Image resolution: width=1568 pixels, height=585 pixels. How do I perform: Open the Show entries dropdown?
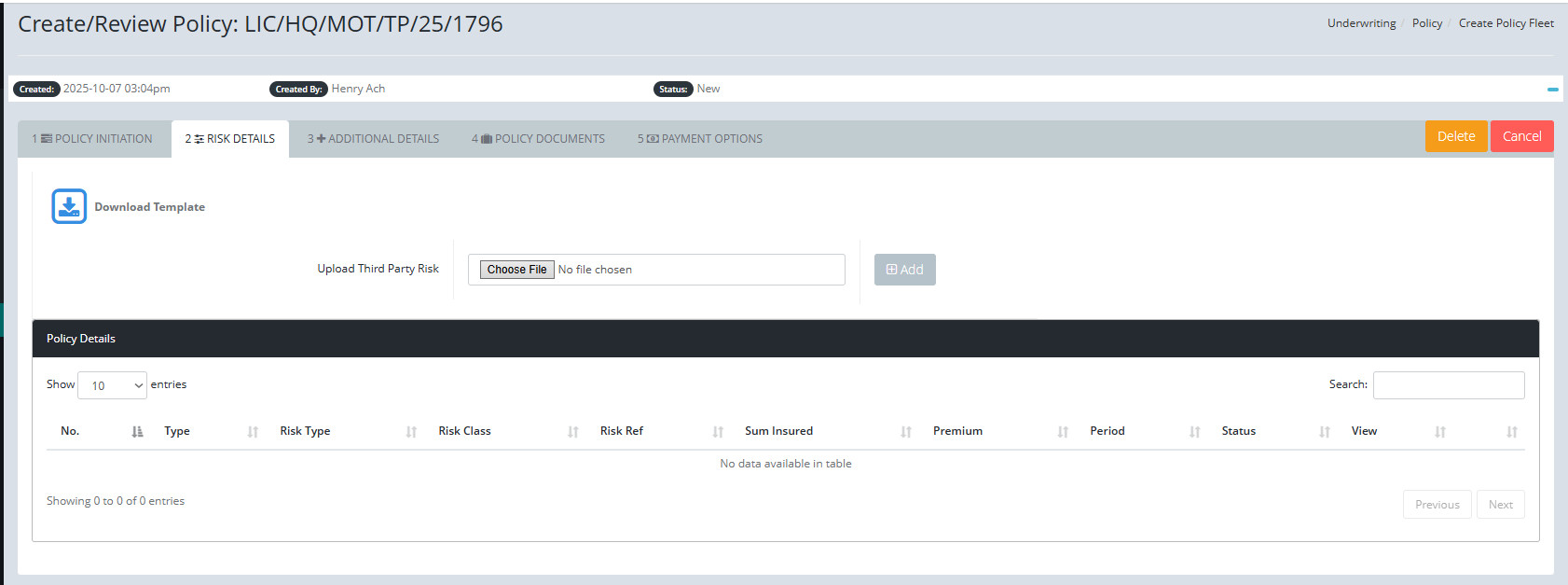coord(112,385)
